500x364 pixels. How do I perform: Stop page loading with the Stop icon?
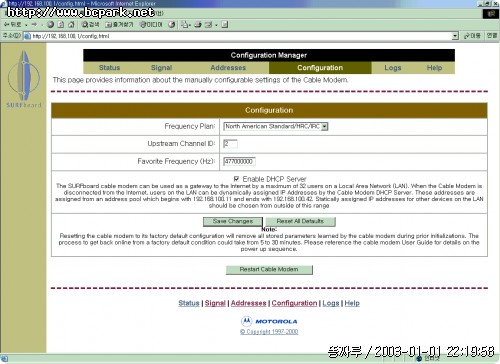click(x=50, y=25)
